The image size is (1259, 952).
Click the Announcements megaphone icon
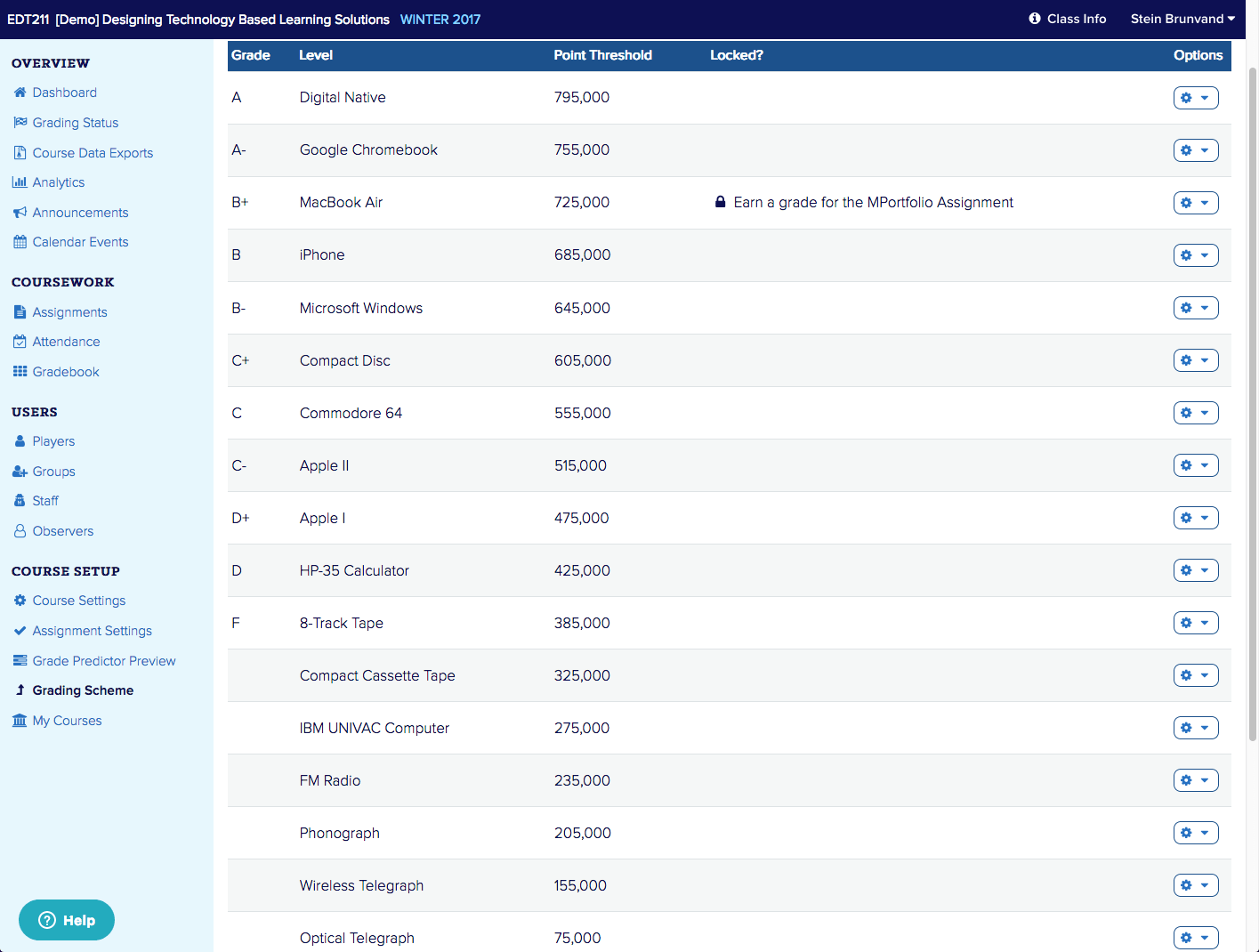(20, 213)
